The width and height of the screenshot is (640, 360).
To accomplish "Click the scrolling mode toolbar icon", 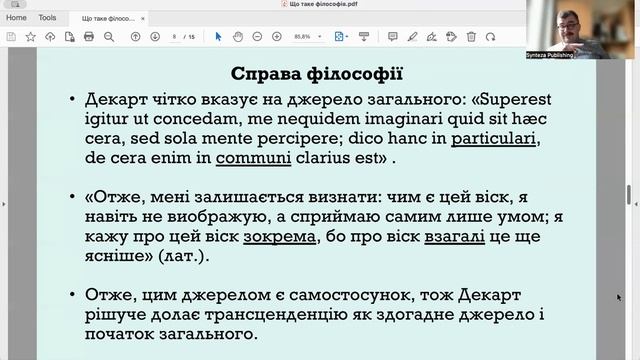I will pyautogui.click(x=364, y=37).
